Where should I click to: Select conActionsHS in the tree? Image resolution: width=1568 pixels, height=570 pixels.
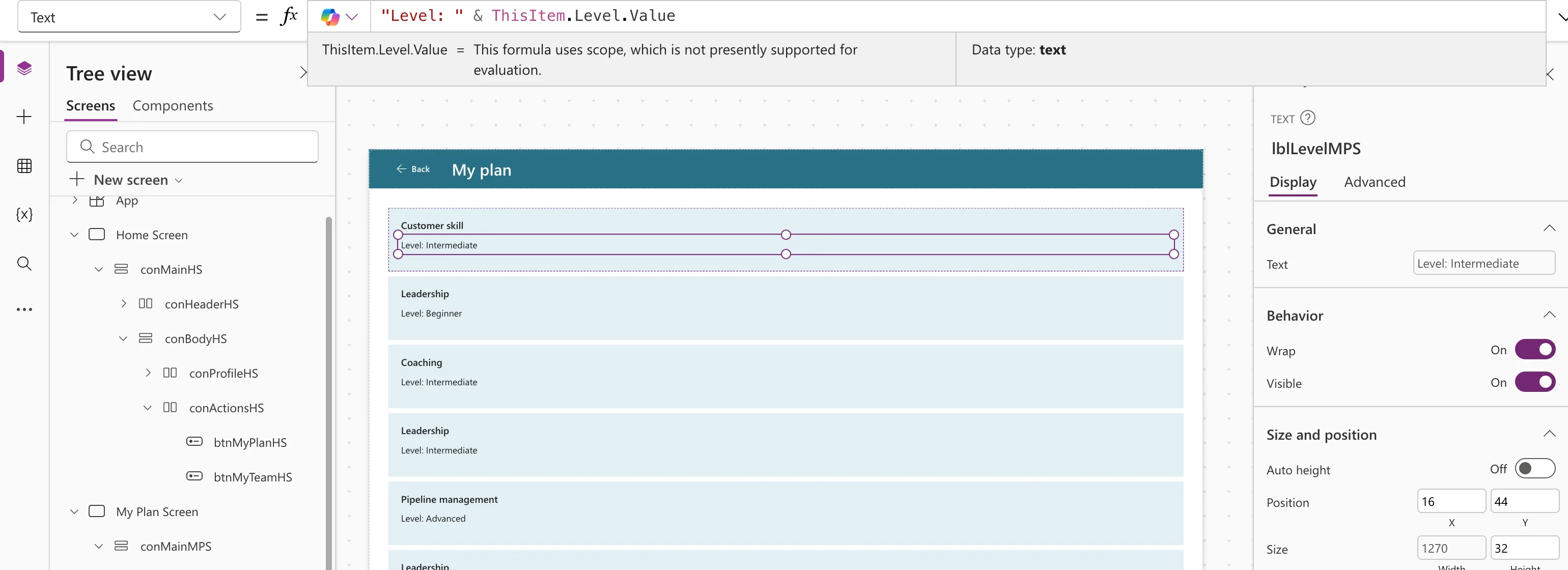click(x=227, y=408)
